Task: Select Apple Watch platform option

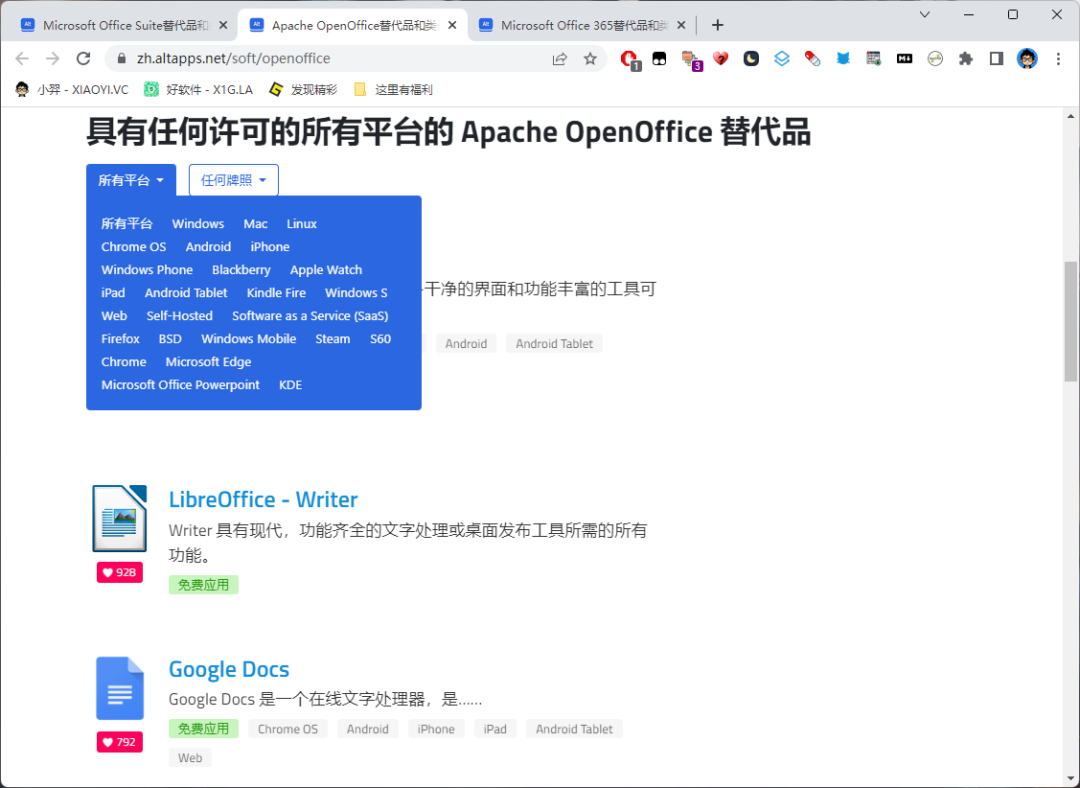Action: [326, 270]
